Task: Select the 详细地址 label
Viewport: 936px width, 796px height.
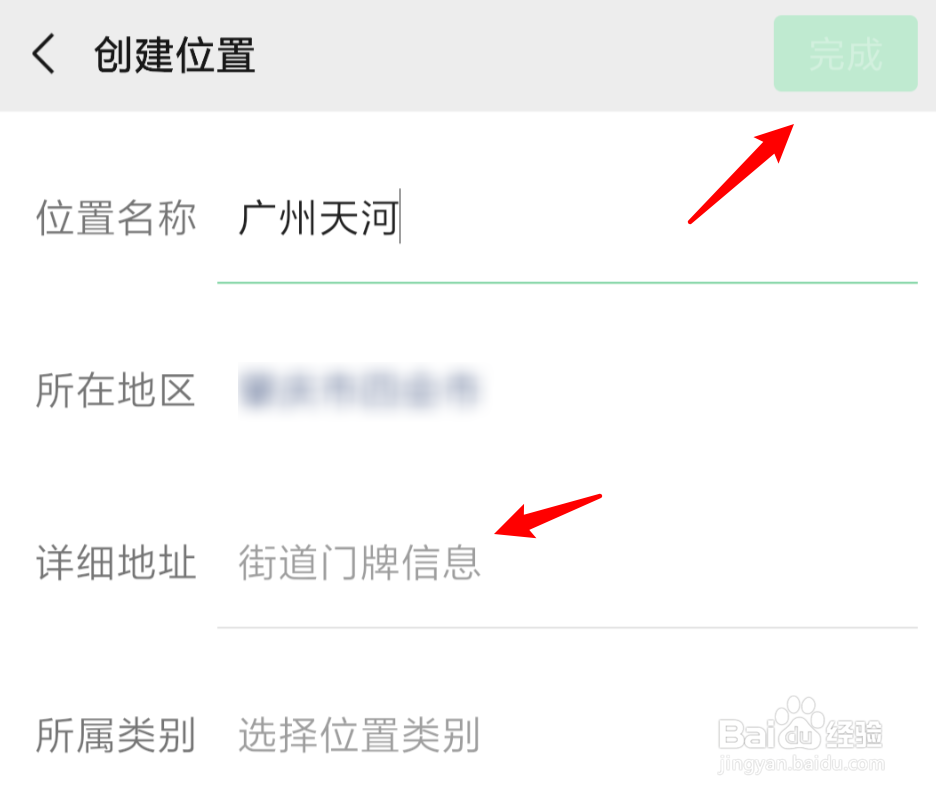Action: [x=116, y=562]
